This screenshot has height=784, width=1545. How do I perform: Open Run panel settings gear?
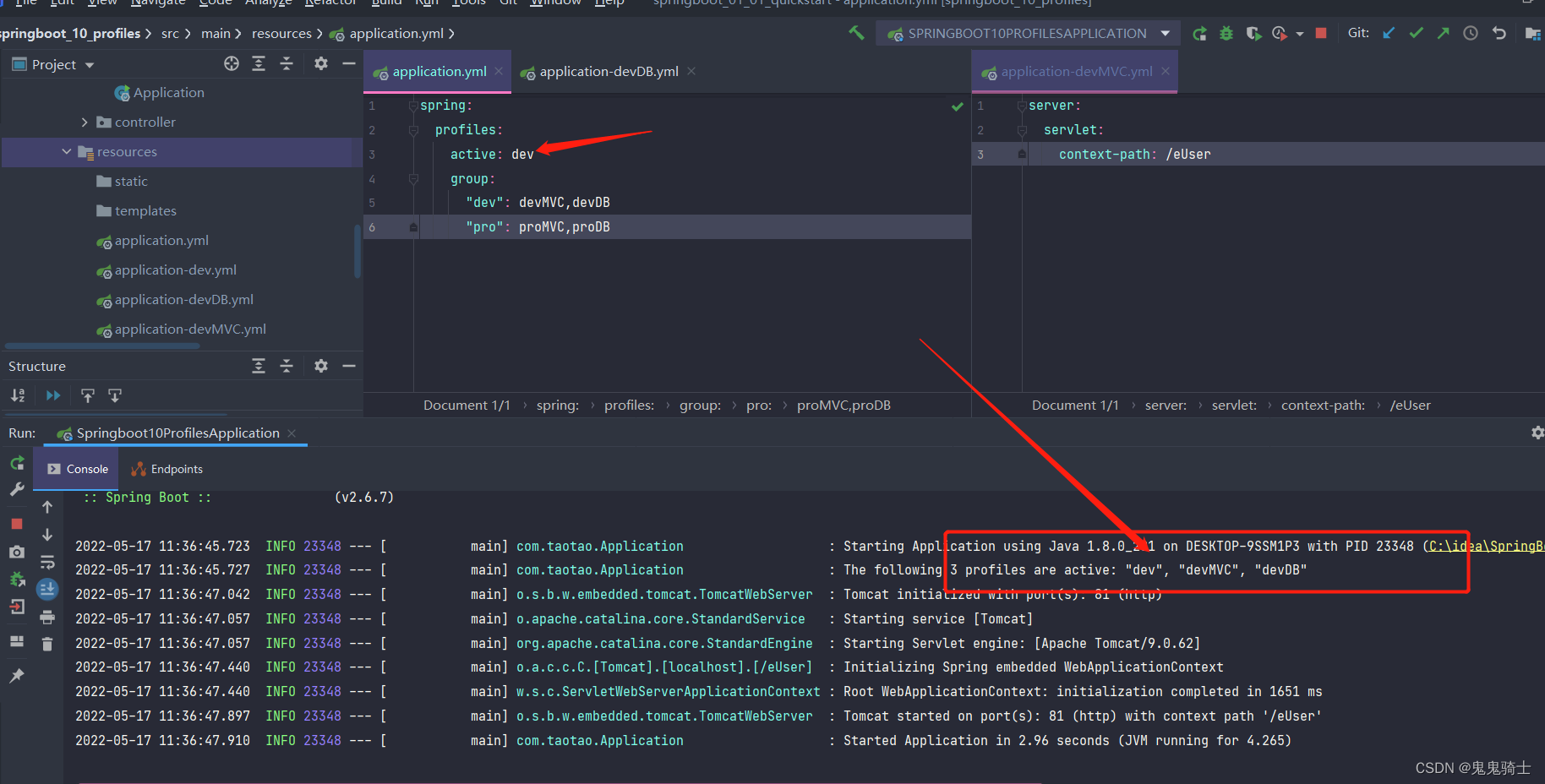pyautogui.click(x=1537, y=433)
